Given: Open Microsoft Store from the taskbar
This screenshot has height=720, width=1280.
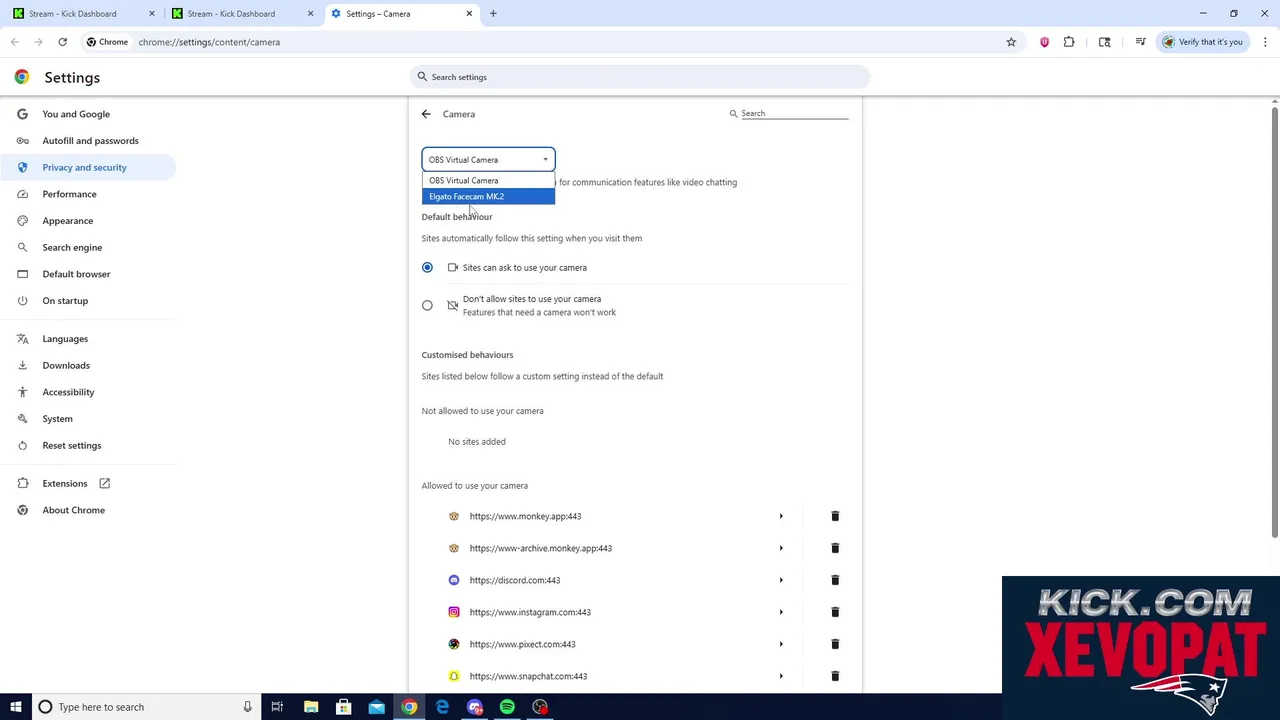Looking at the screenshot, I should 343,707.
